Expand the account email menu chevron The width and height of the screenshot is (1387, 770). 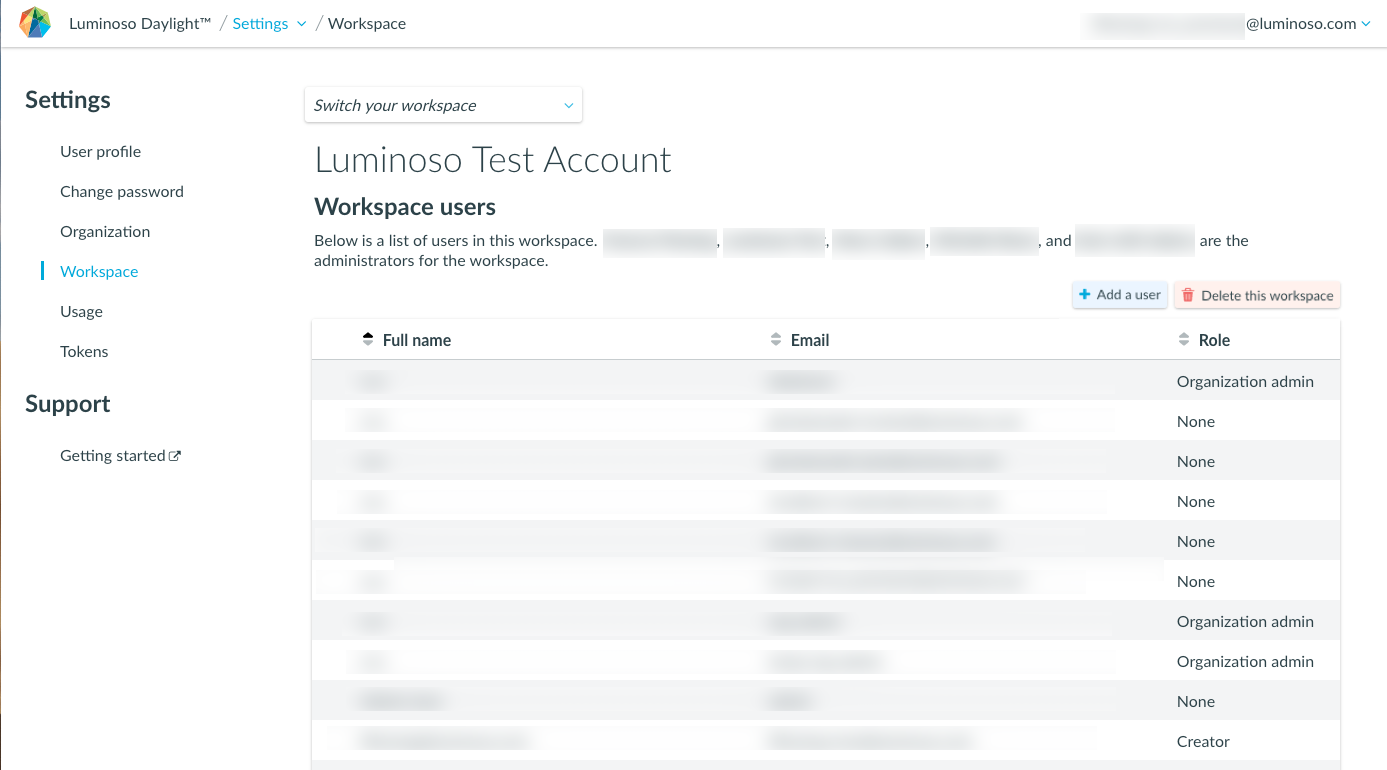point(1366,24)
